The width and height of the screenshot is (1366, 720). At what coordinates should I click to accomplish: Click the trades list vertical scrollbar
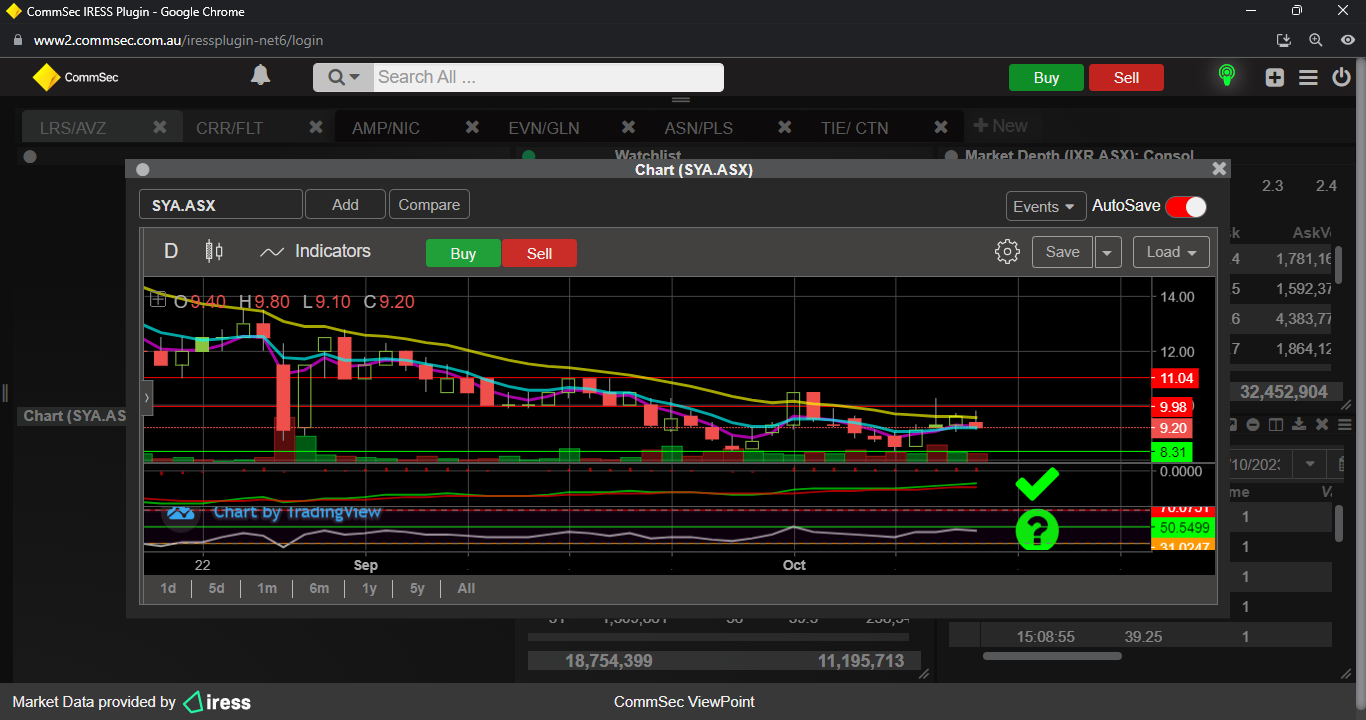1340,522
